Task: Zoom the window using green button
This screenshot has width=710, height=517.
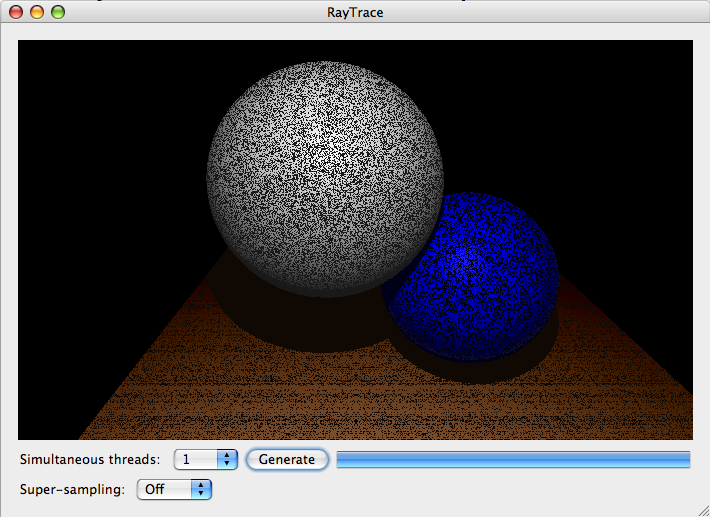Action: tap(57, 13)
